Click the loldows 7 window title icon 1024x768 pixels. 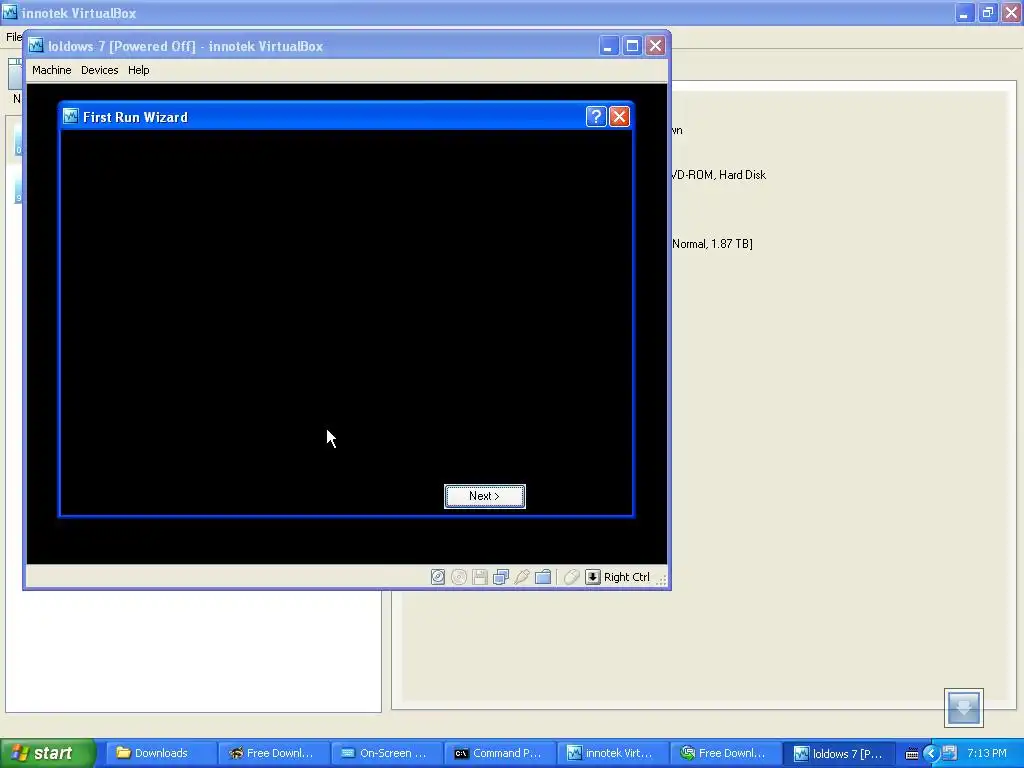coord(36,46)
